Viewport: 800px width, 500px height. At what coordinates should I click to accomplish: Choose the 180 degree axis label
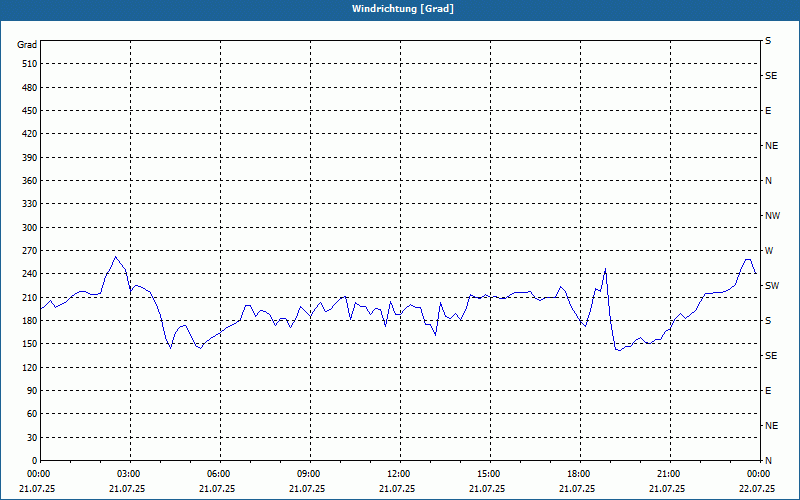[30, 321]
